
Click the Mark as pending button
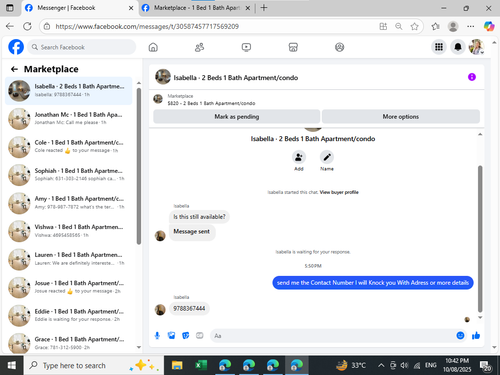[x=237, y=117]
